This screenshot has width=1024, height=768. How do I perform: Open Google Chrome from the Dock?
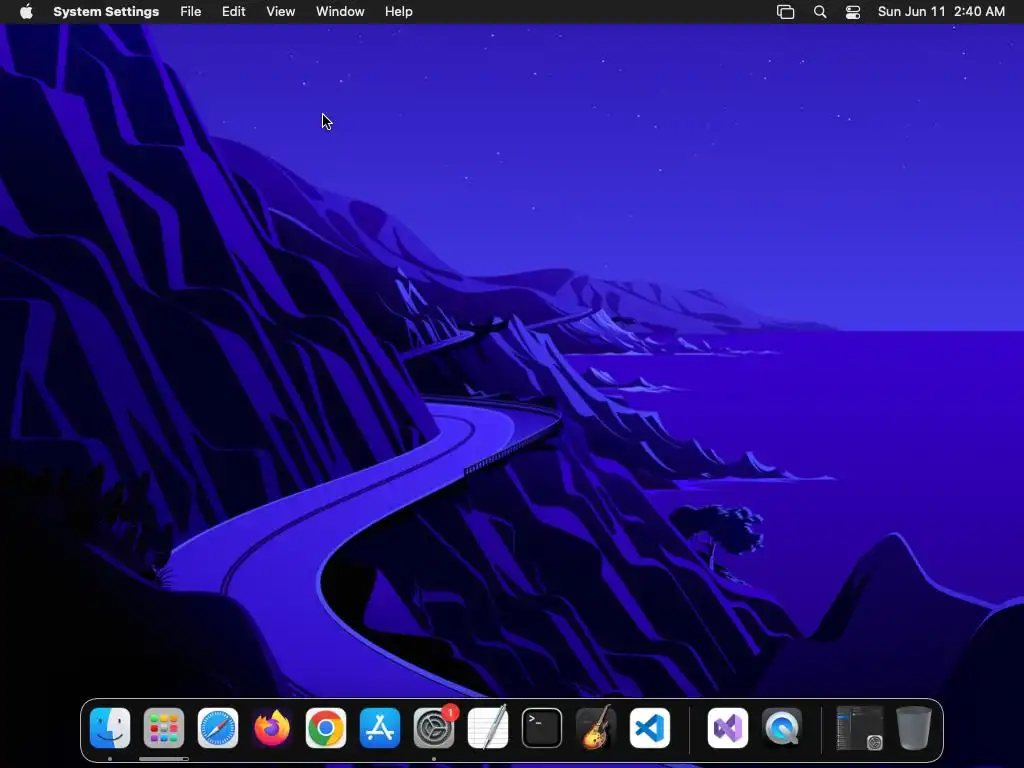point(326,728)
